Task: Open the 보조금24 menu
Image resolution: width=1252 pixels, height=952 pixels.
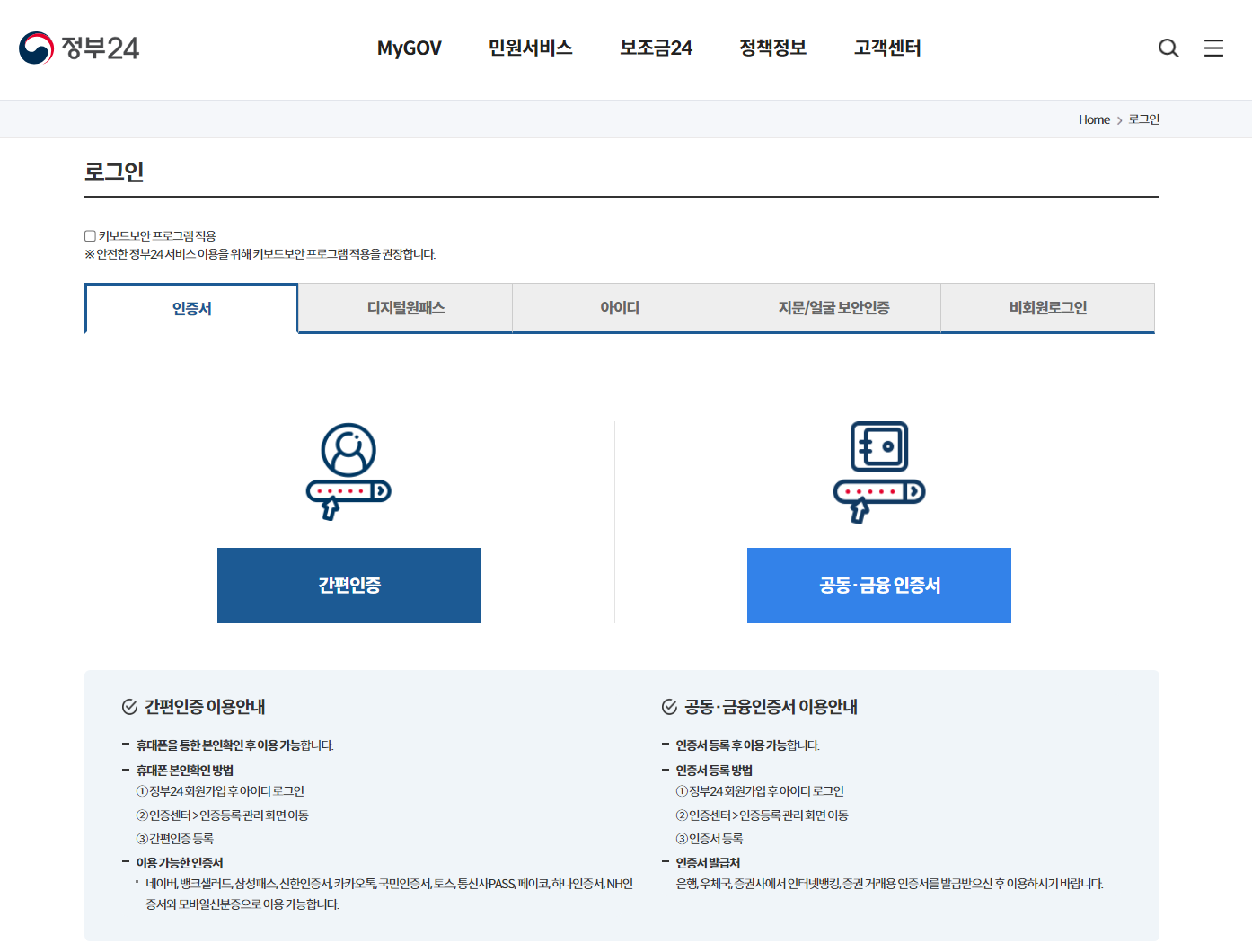Action: click(x=657, y=48)
